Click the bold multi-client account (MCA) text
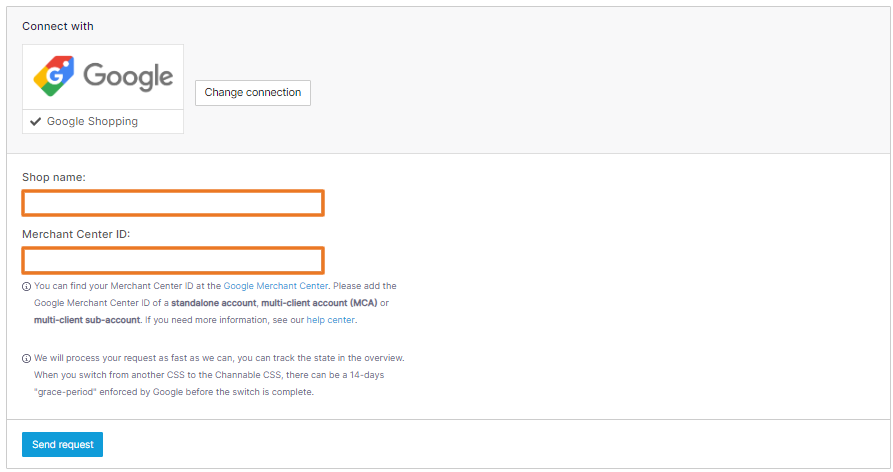Viewport: 893px width, 472px height. (x=319, y=303)
